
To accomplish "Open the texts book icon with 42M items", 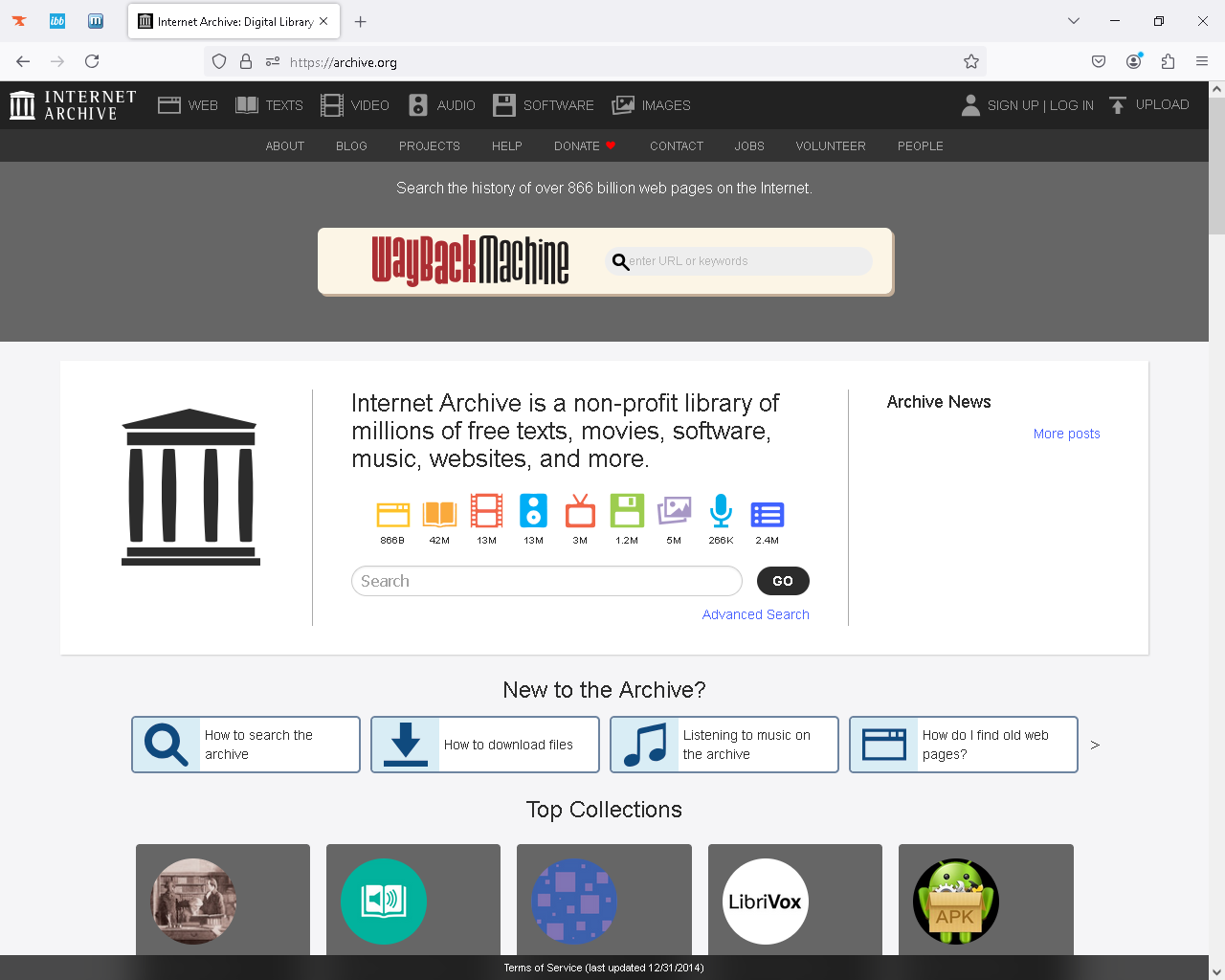I will [x=439, y=514].
